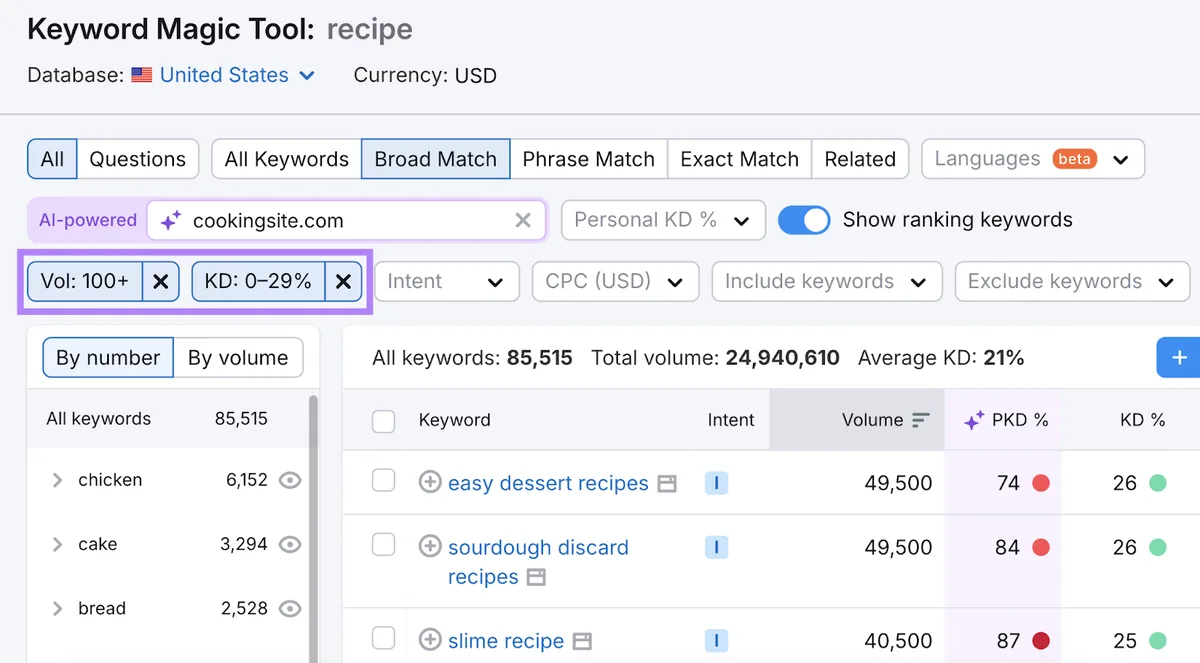Click the Volume column sort icon
The image size is (1200, 663).
pyautogui.click(x=921, y=420)
